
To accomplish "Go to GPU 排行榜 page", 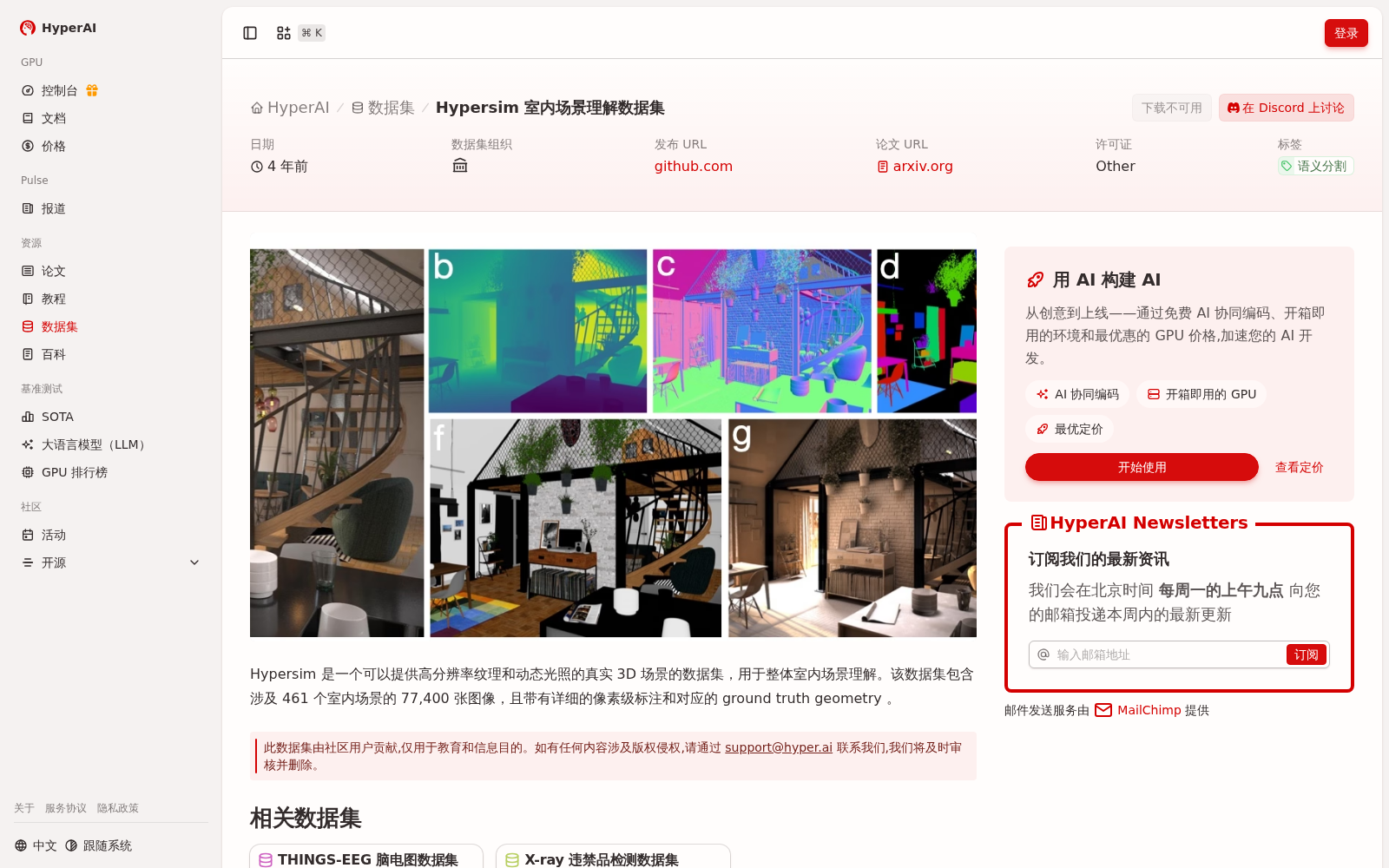I will (x=111, y=472).
